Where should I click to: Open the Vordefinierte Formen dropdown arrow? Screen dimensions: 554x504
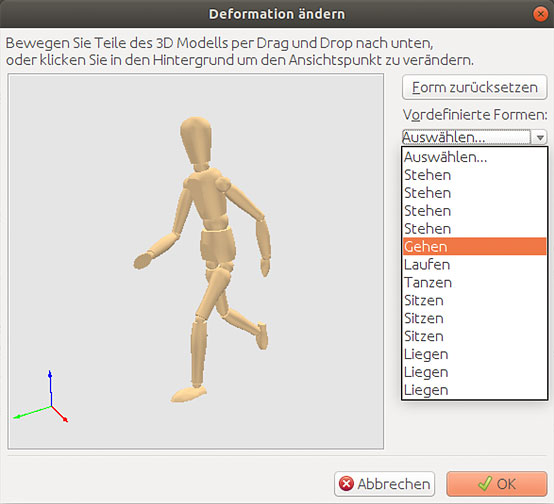540,137
